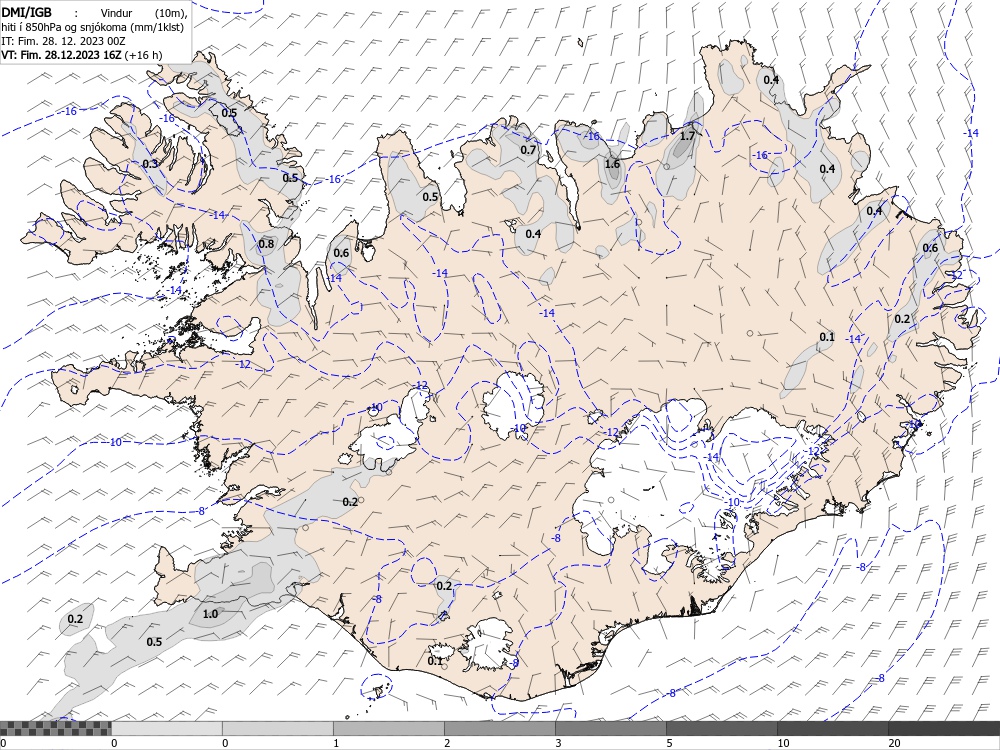Click the legend scale label '10'
Image resolution: width=1000 pixels, height=750 pixels.
[783, 743]
